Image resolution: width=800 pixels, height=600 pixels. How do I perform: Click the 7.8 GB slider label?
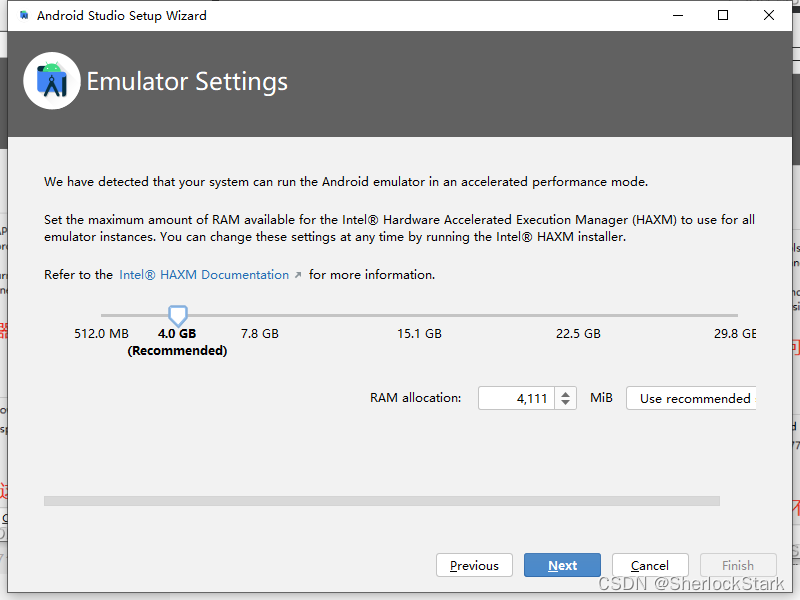260,334
